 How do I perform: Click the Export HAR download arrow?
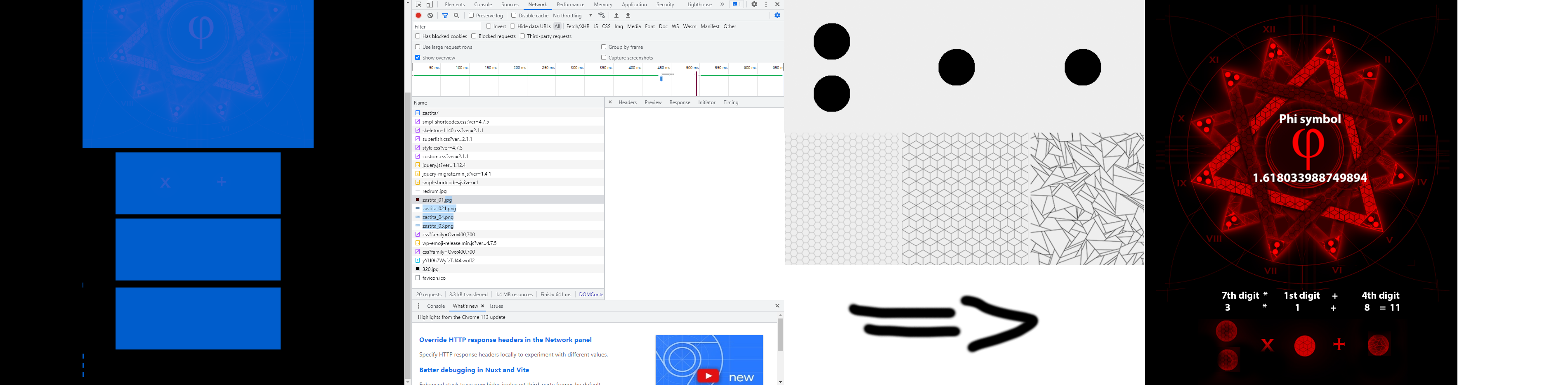click(x=628, y=15)
